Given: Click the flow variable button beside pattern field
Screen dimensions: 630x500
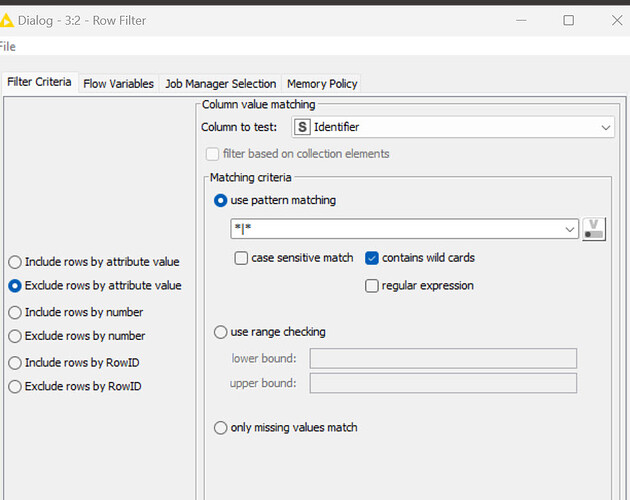Looking at the screenshot, I should (x=594, y=229).
